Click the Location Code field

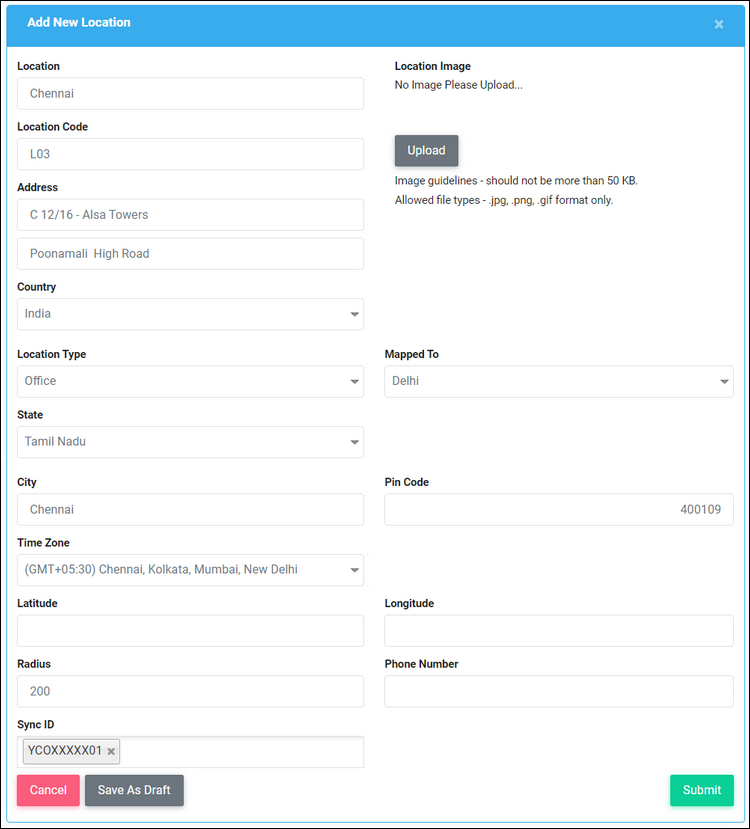tap(190, 154)
